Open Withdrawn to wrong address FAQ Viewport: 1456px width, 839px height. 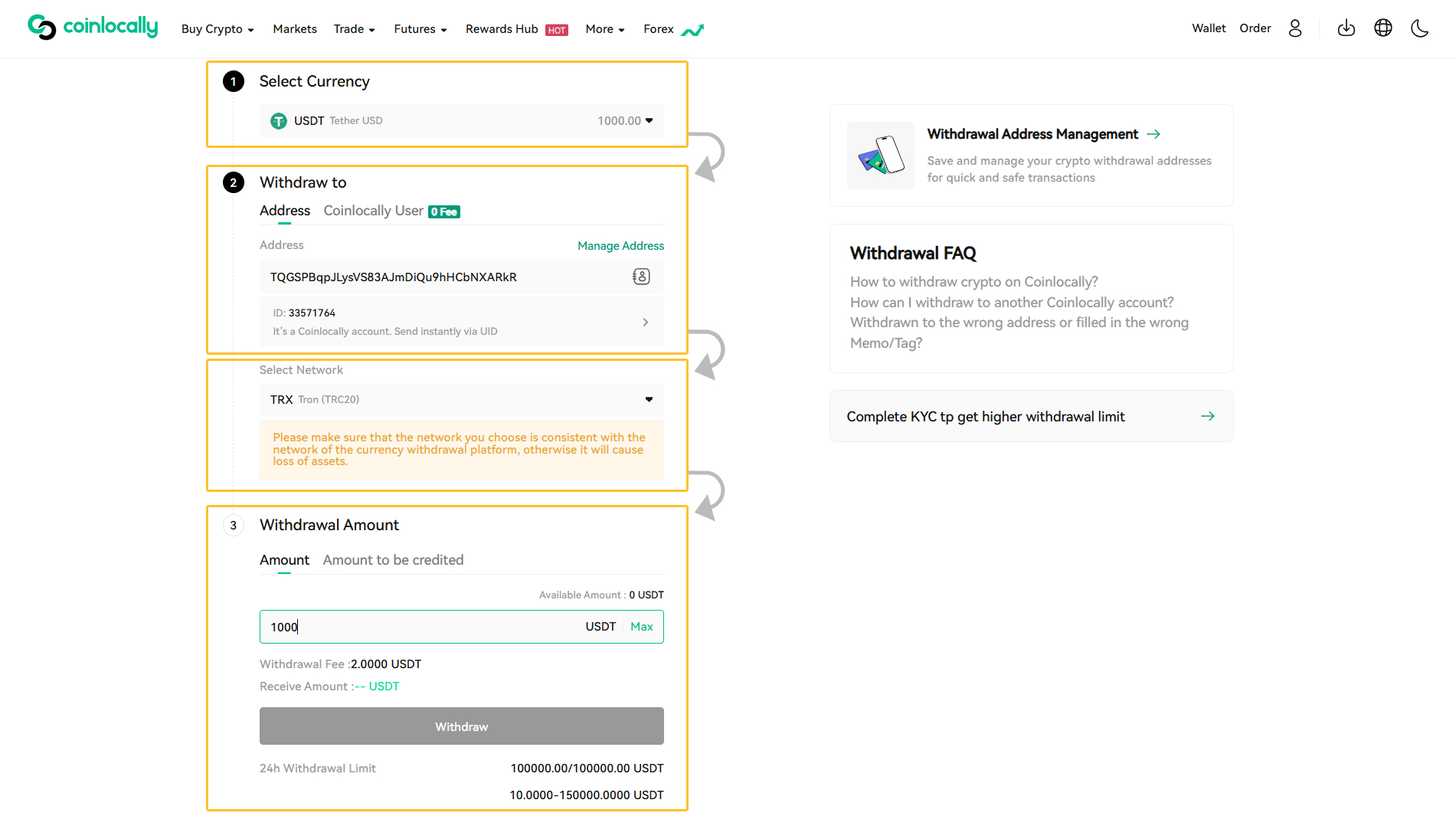click(x=1019, y=333)
